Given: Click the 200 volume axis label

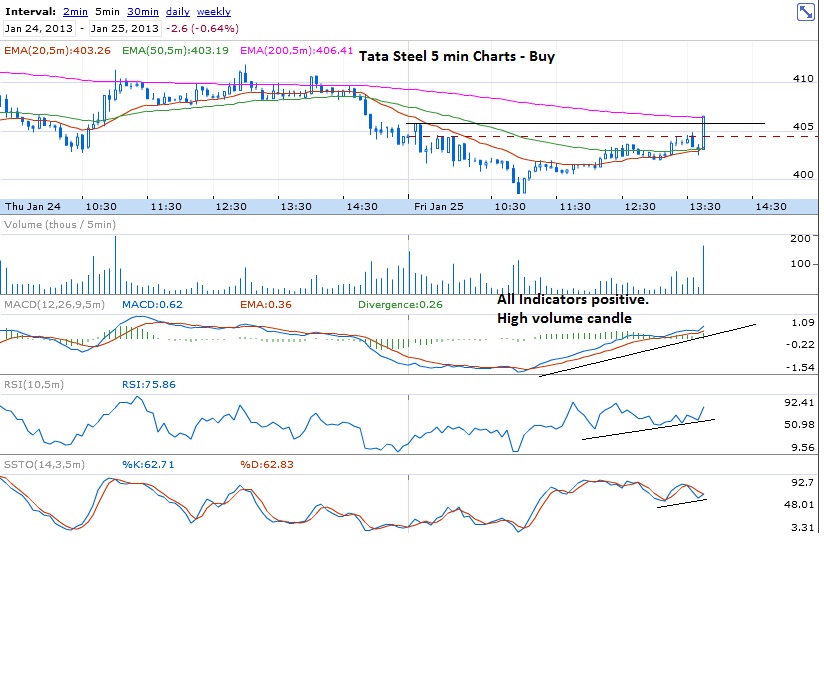Looking at the screenshot, I should (800, 238).
